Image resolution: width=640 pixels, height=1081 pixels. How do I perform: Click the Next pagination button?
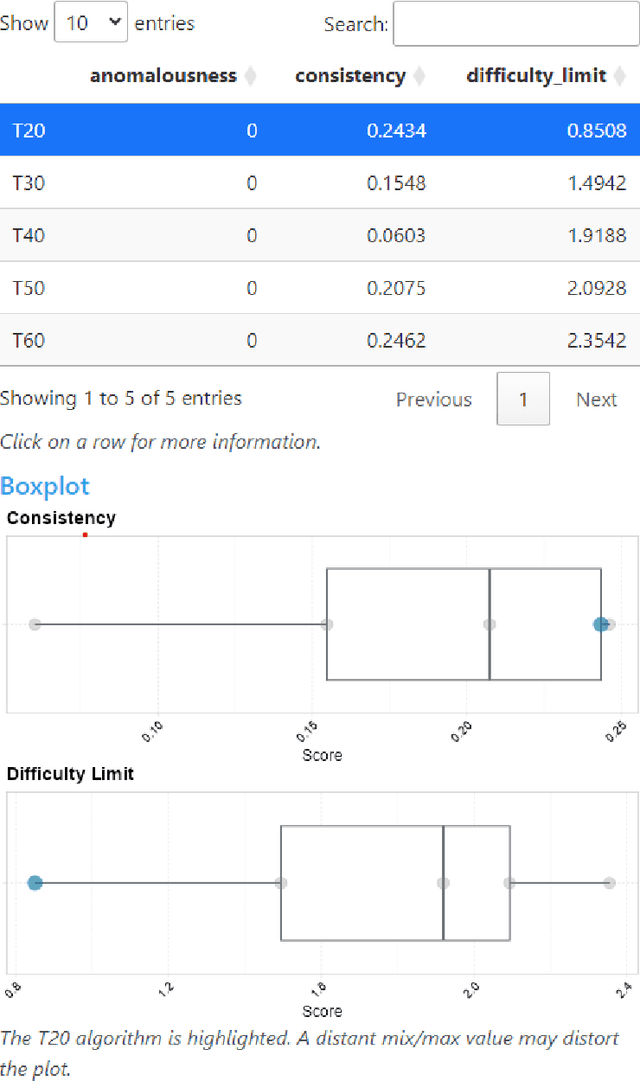[x=596, y=398]
